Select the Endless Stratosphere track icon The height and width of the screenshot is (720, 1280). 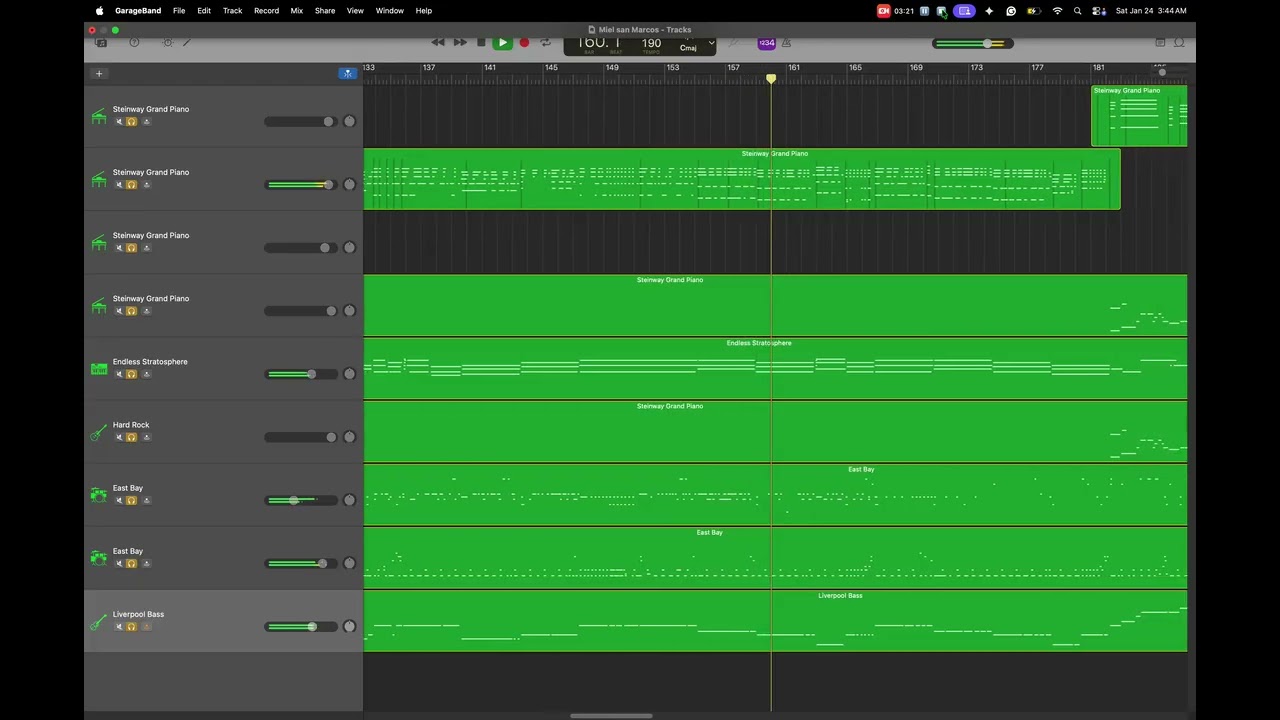click(99, 369)
